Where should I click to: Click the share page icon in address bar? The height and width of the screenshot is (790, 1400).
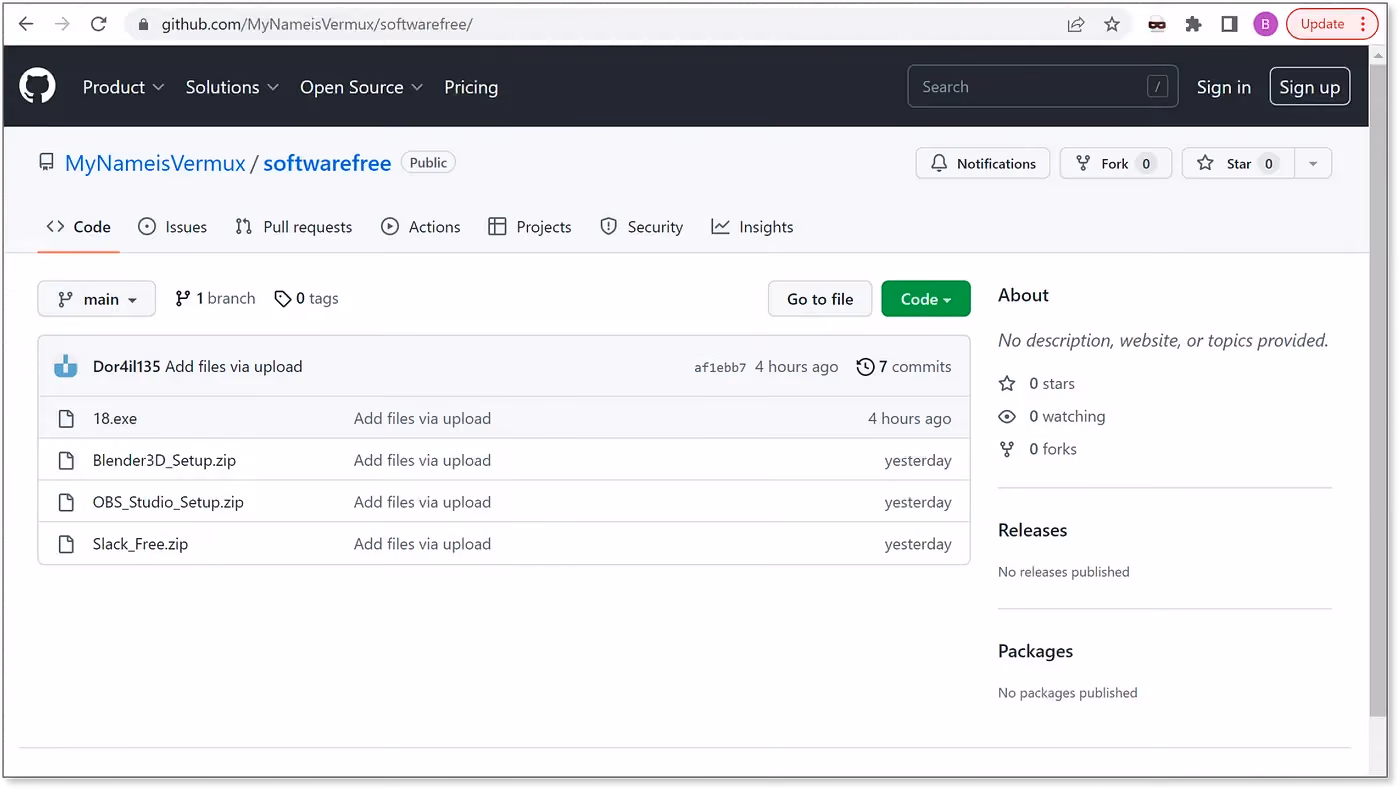point(1076,24)
